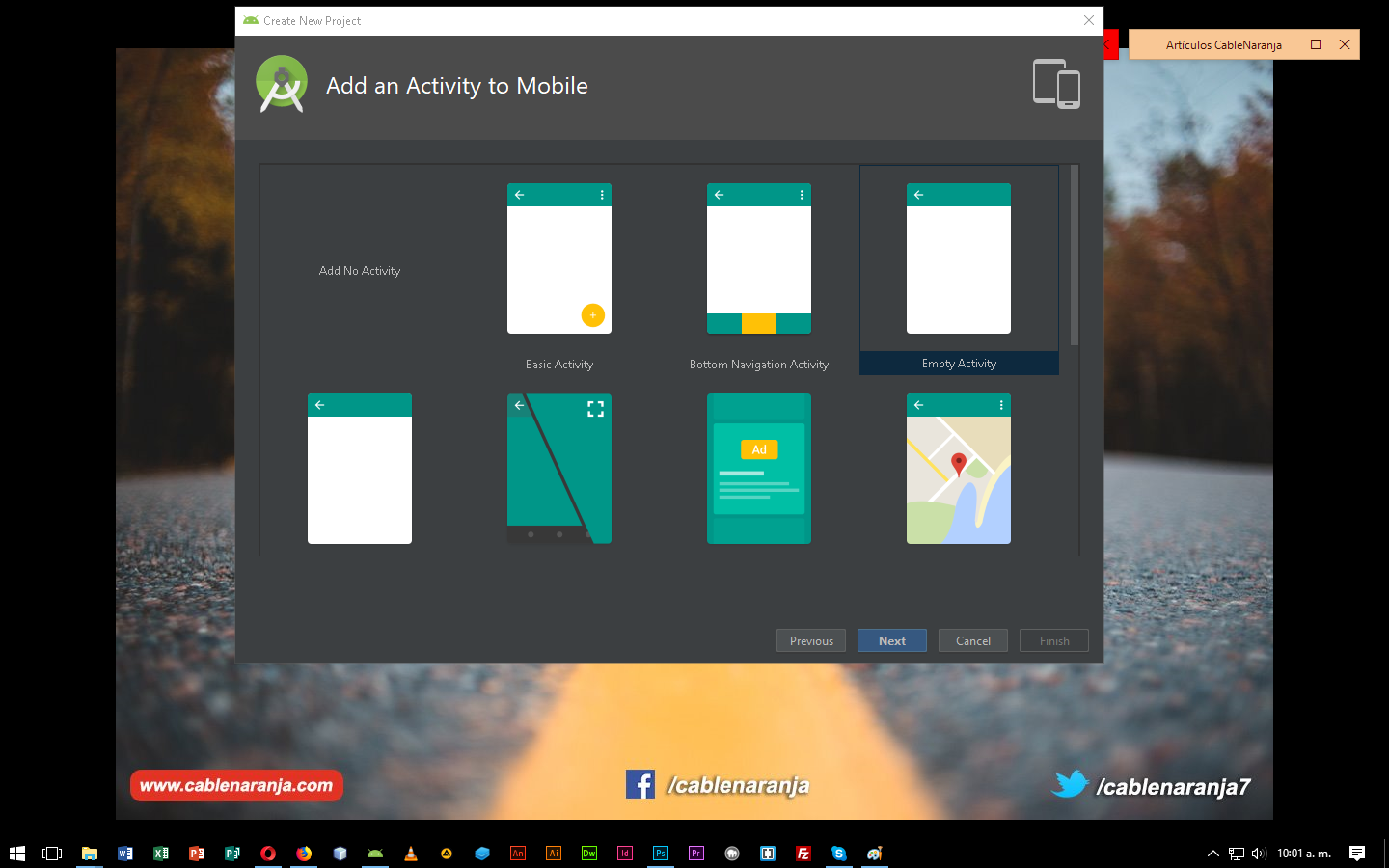Close the Artículos CableNaranja window

click(1345, 44)
